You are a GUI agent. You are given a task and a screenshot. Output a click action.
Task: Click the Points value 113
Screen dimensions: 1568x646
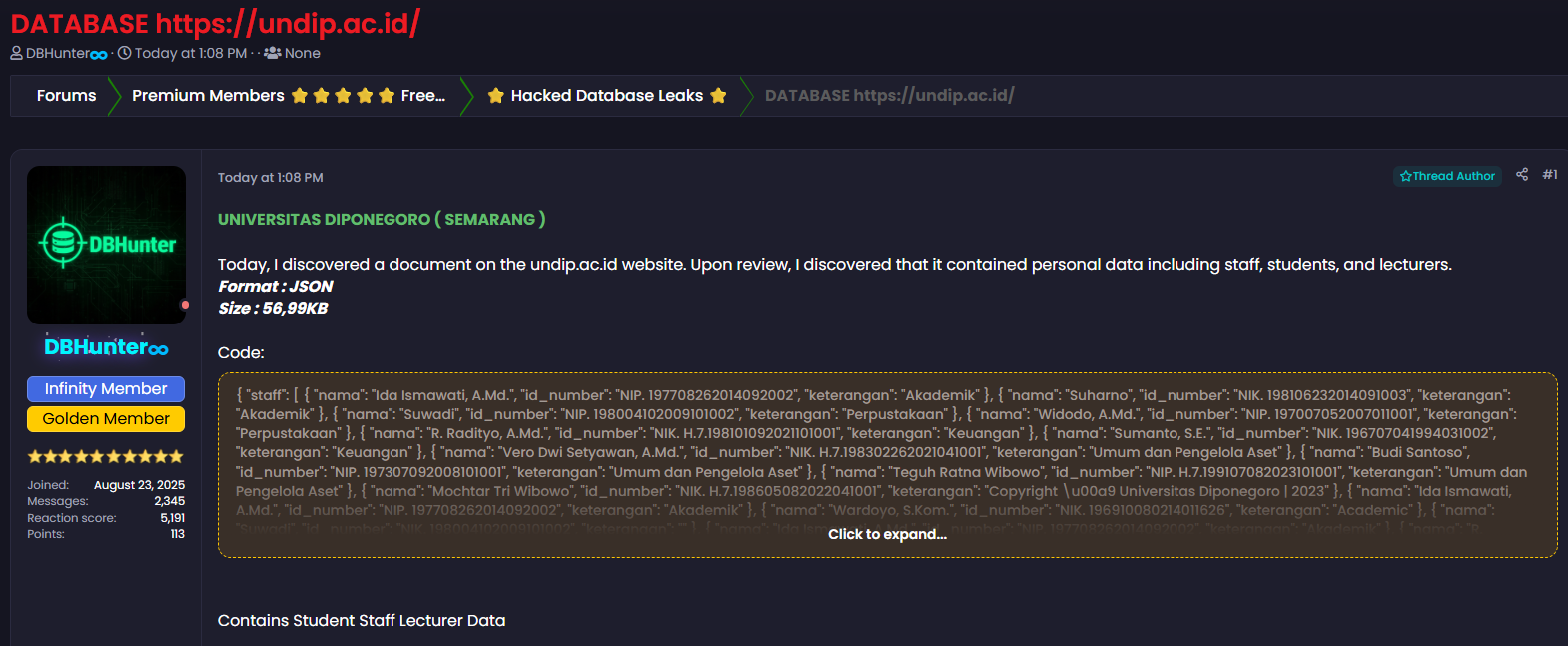pyautogui.click(x=178, y=534)
